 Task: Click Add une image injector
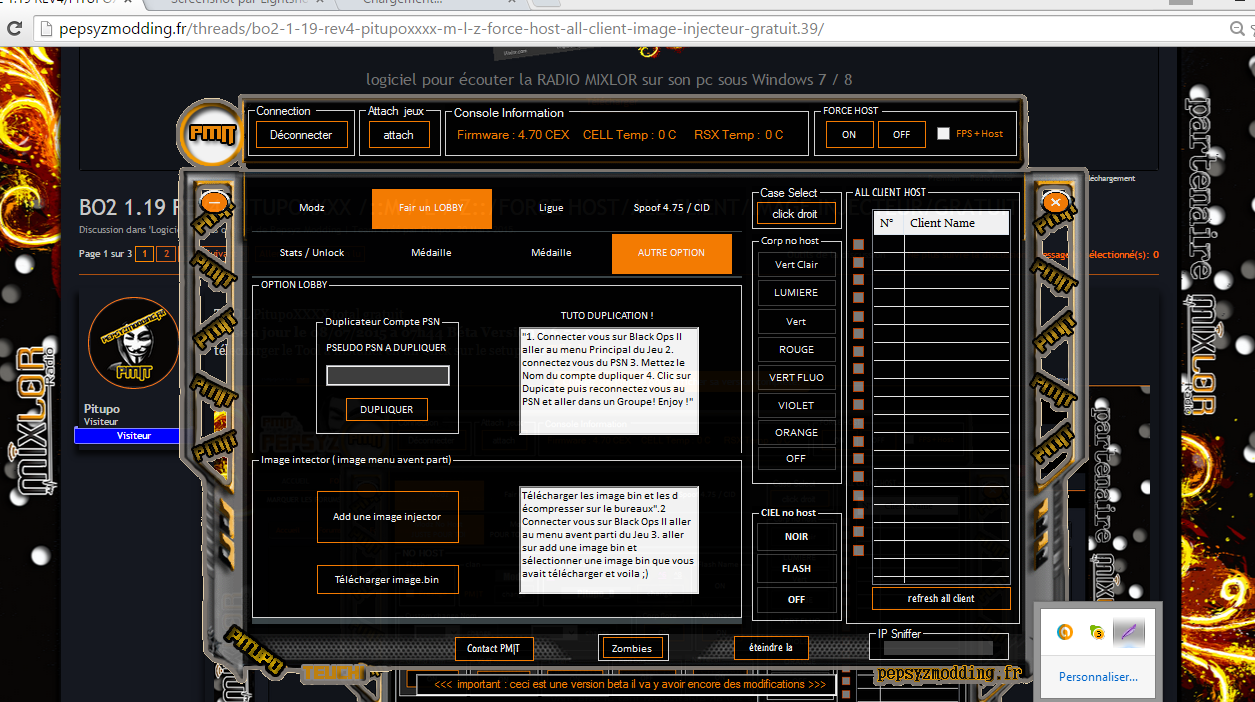point(387,517)
